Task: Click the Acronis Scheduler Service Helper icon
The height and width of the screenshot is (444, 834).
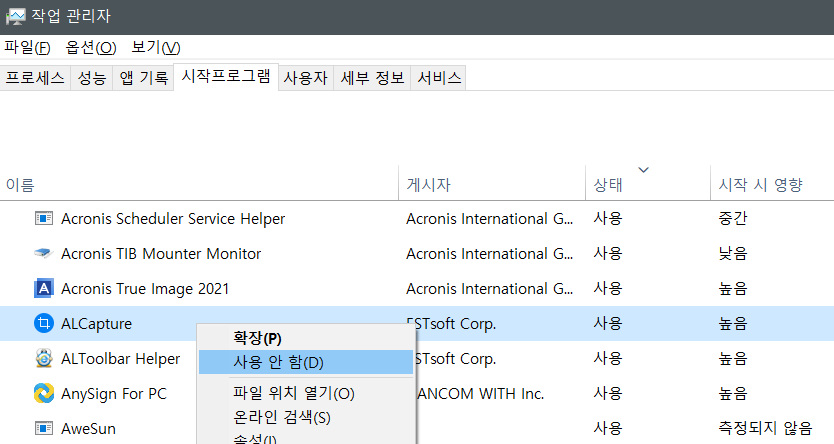Action: pyautogui.click(x=44, y=218)
